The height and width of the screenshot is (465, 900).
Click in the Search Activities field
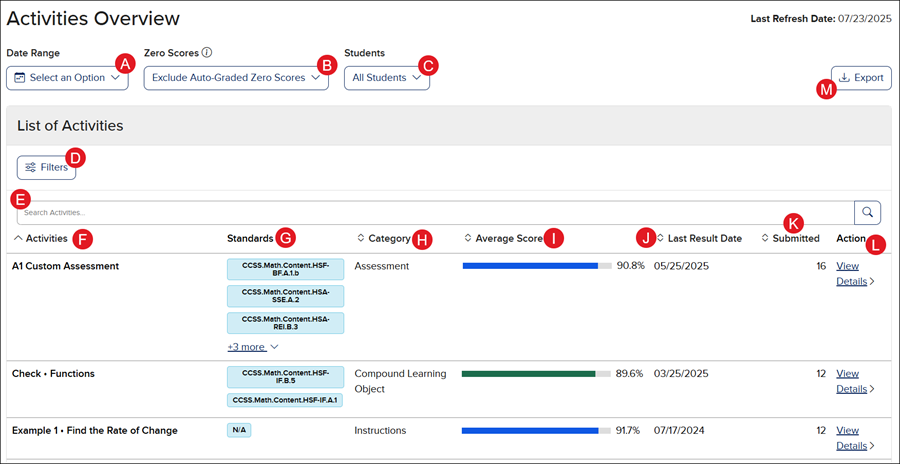pos(430,212)
